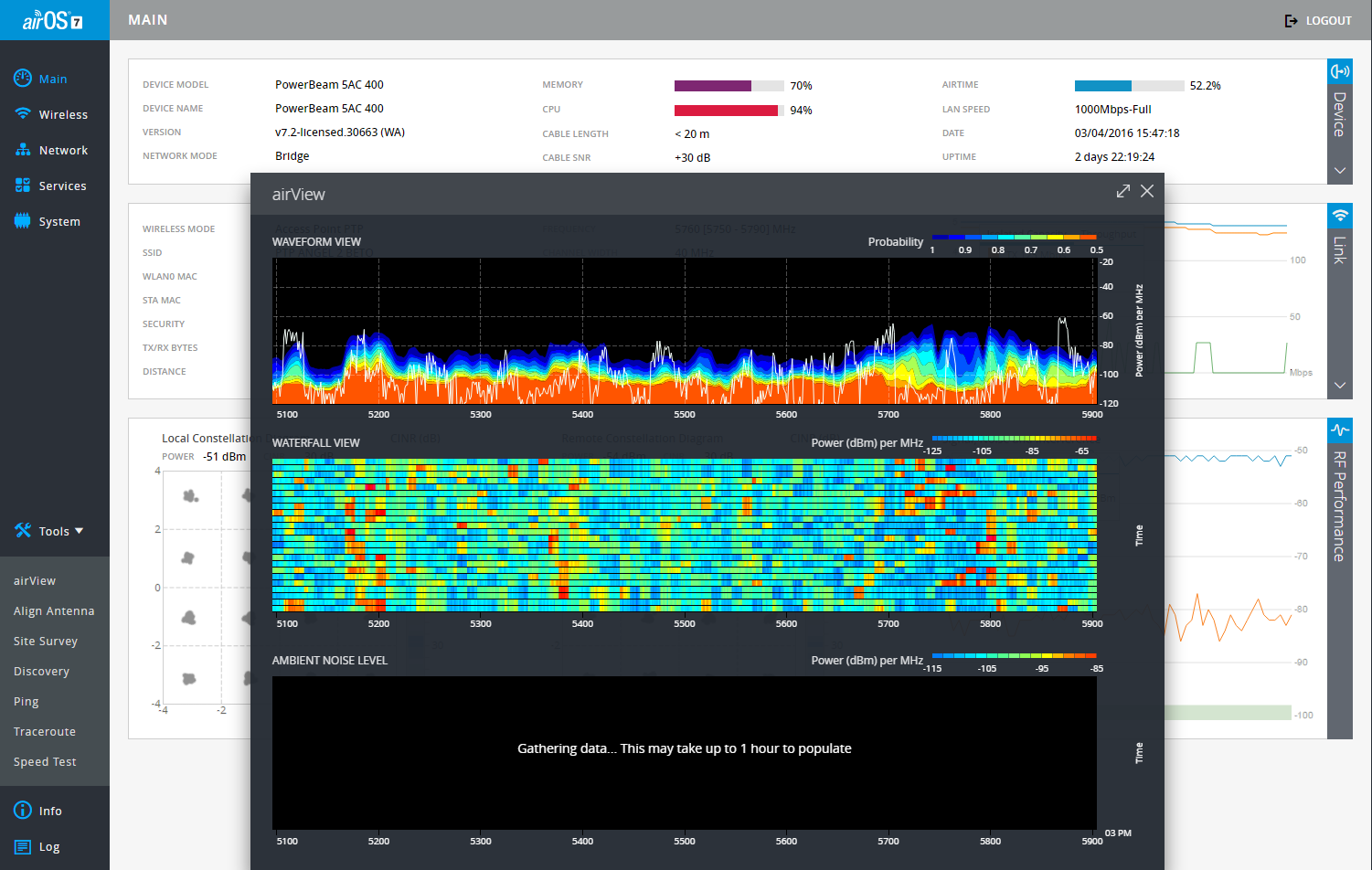This screenshot has width=1372, height=870.
Task: Collapse the Link panel chevron
Action: pyautogui.click(x=1339, y=385)
